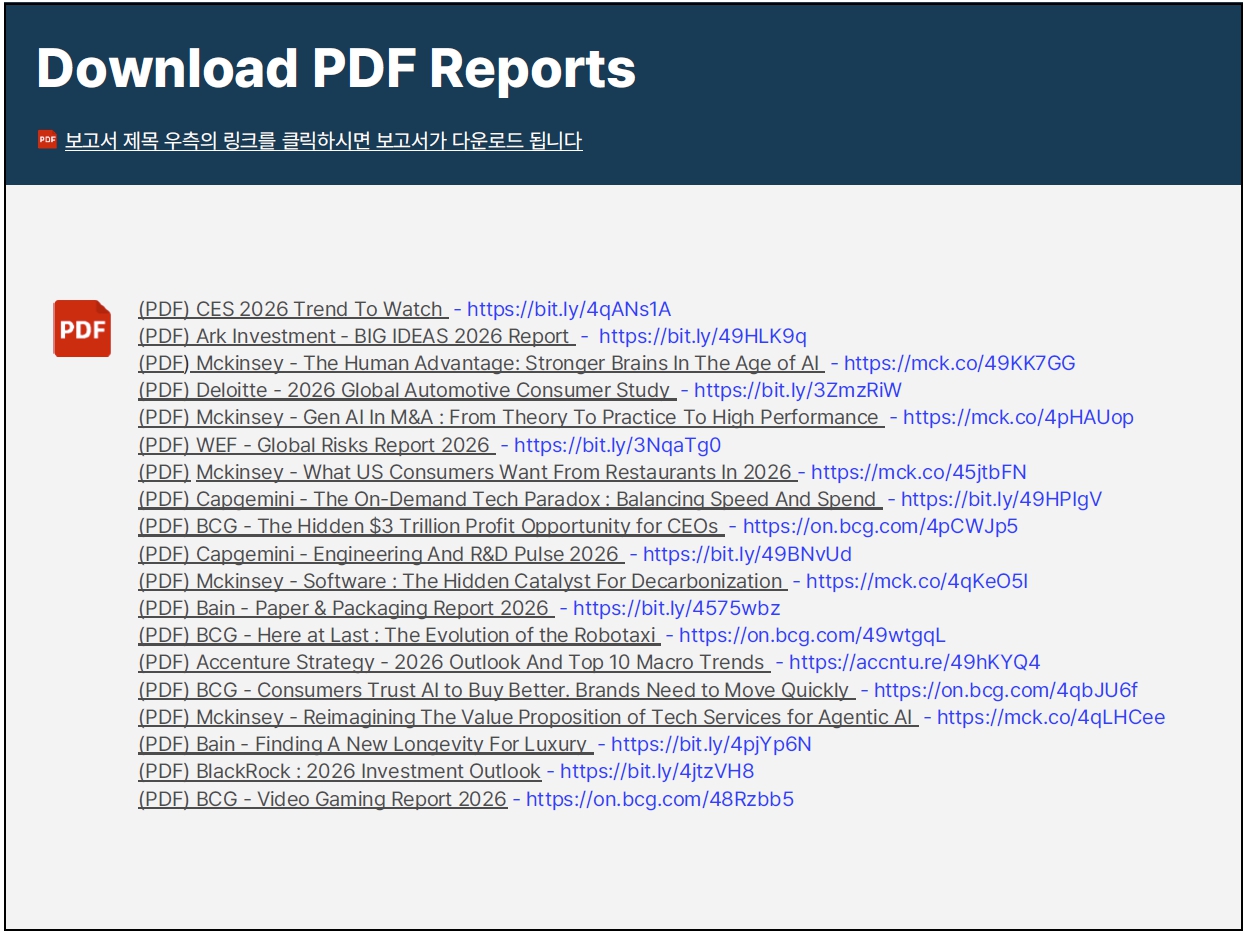Click the Mckinsey Decarbonization mck.co link
The height and width of the screenshot is (939, 1251).
(916, 581)
